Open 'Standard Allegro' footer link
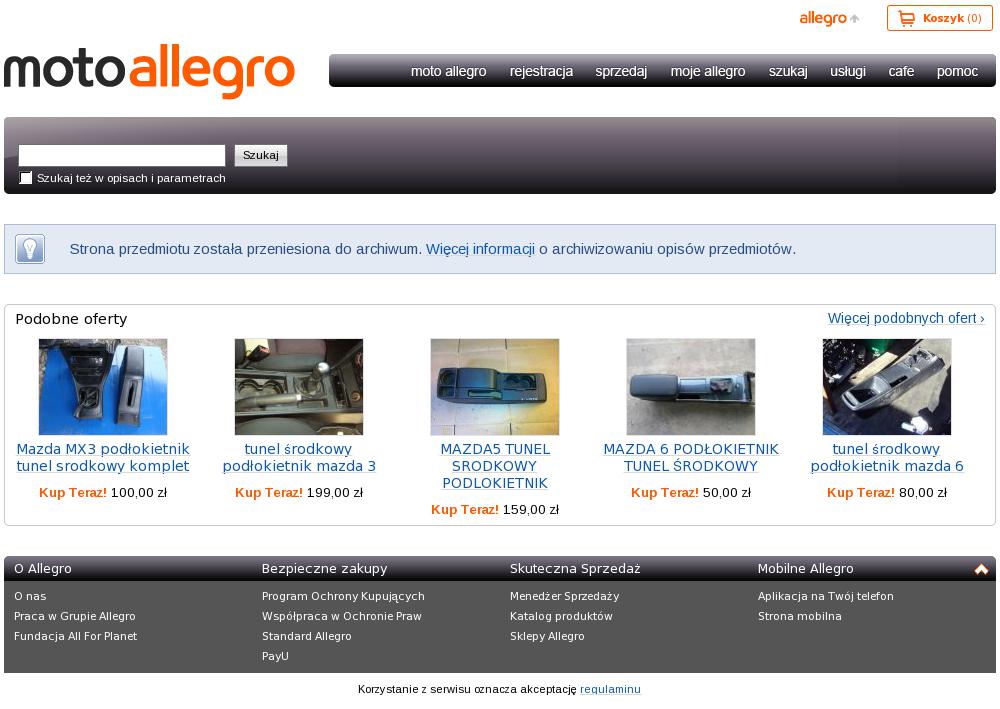Image resolution: width=1000 pixels, height=709 pixels. 306,636
